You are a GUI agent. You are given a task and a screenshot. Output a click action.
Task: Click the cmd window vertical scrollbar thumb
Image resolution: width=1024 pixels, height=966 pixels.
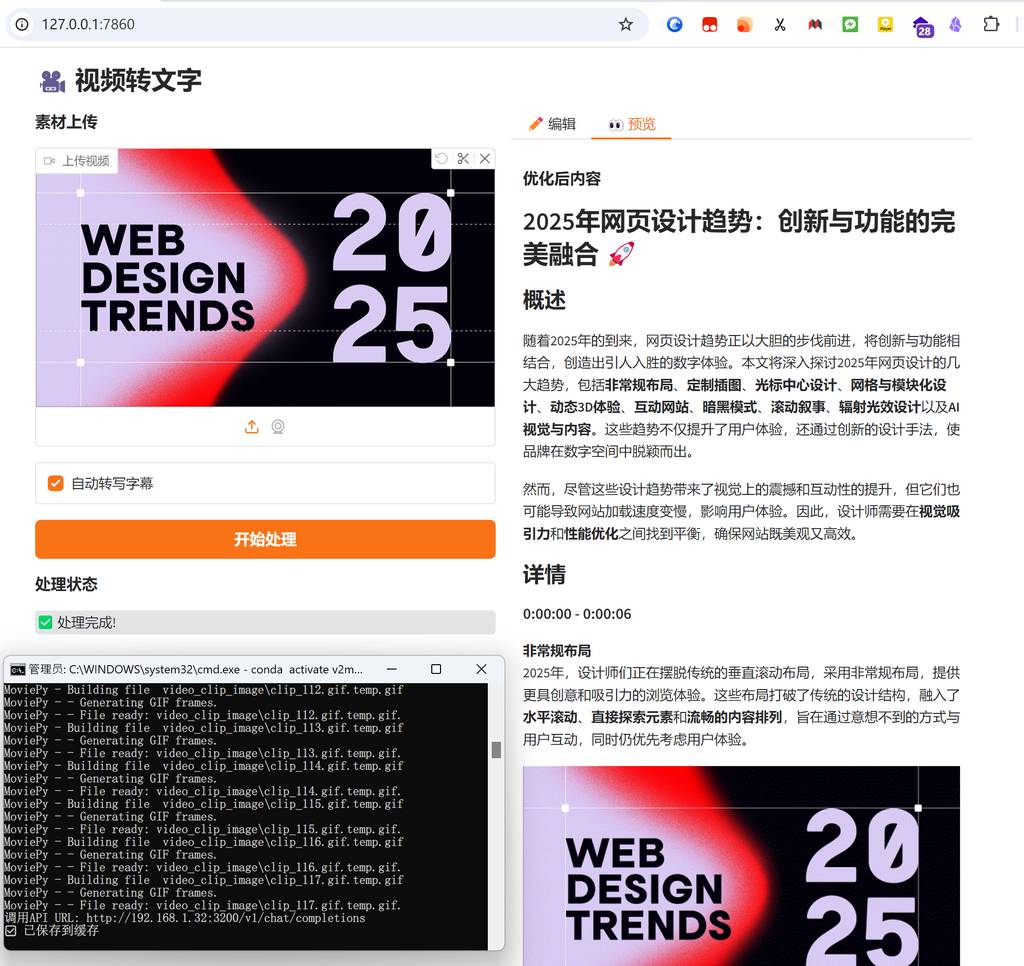tap(496, 750)
